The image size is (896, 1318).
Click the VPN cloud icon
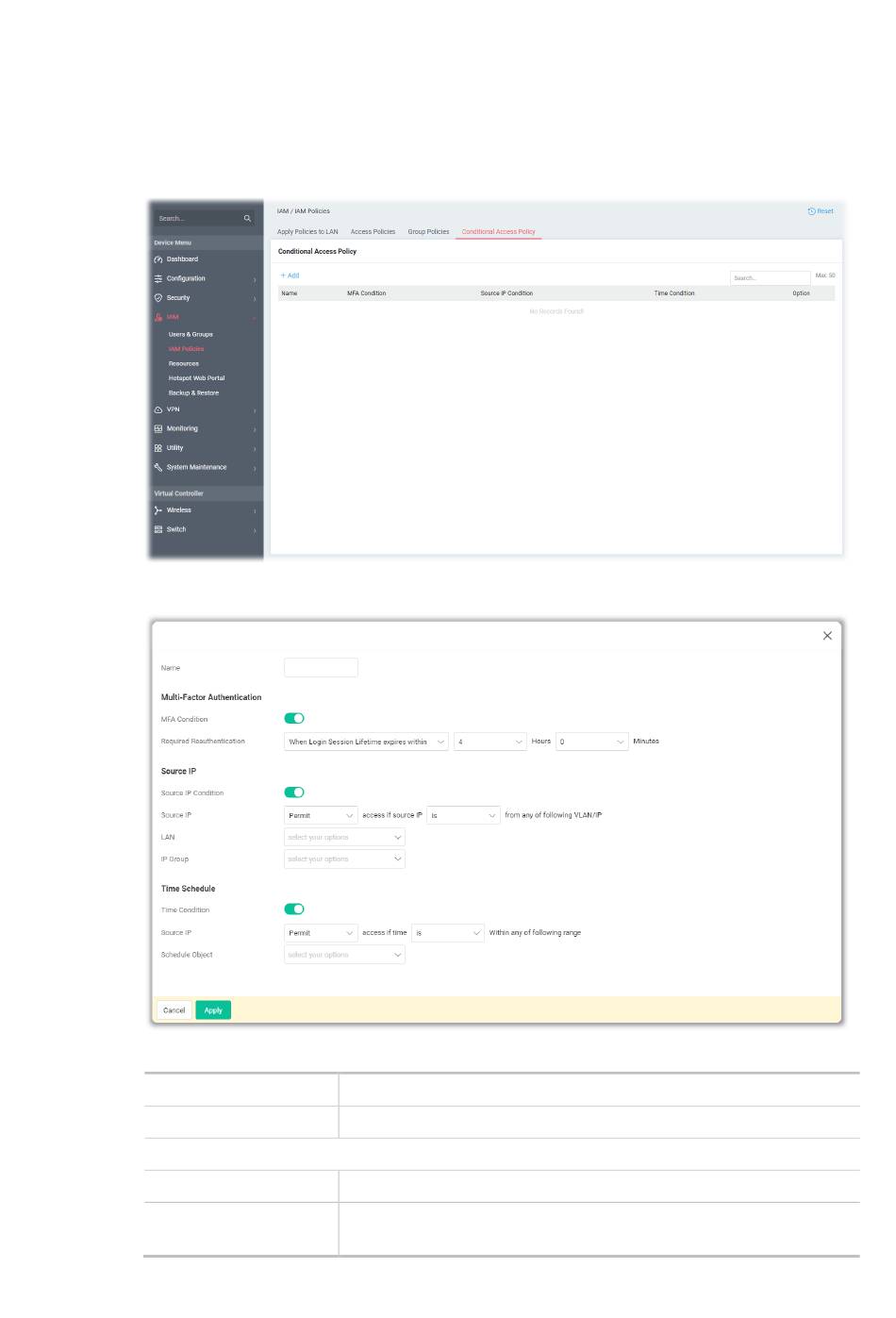click(158, 409)
